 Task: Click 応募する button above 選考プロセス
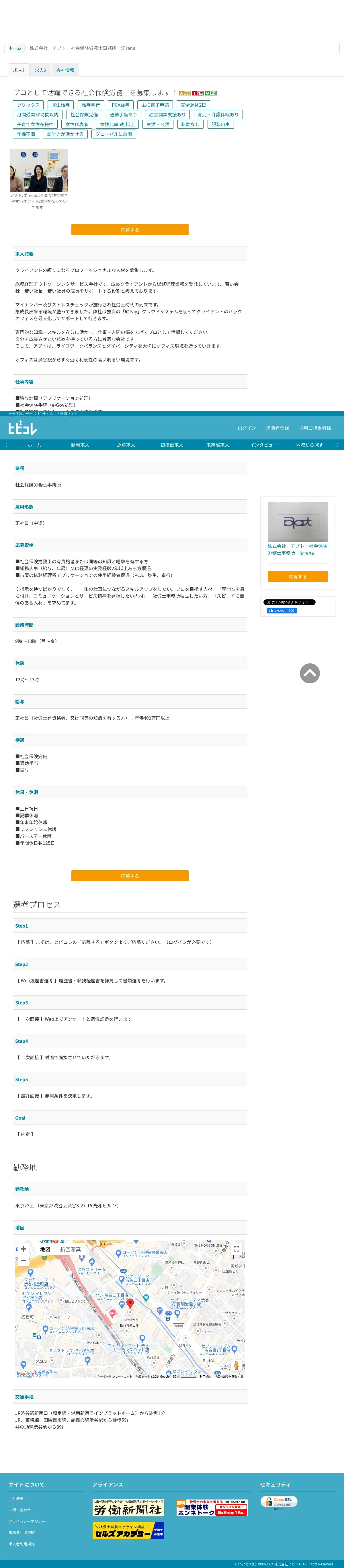tap(130, 875)
